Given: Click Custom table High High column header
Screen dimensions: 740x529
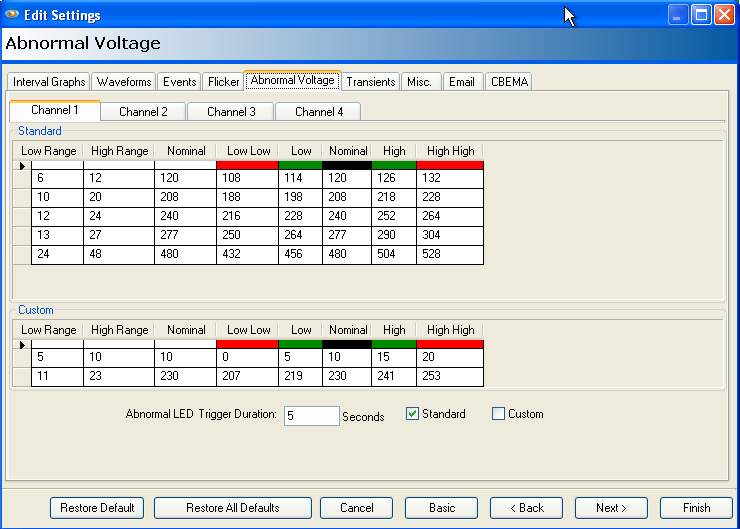Looking at the screenshot, I should [x=450, y=330].
